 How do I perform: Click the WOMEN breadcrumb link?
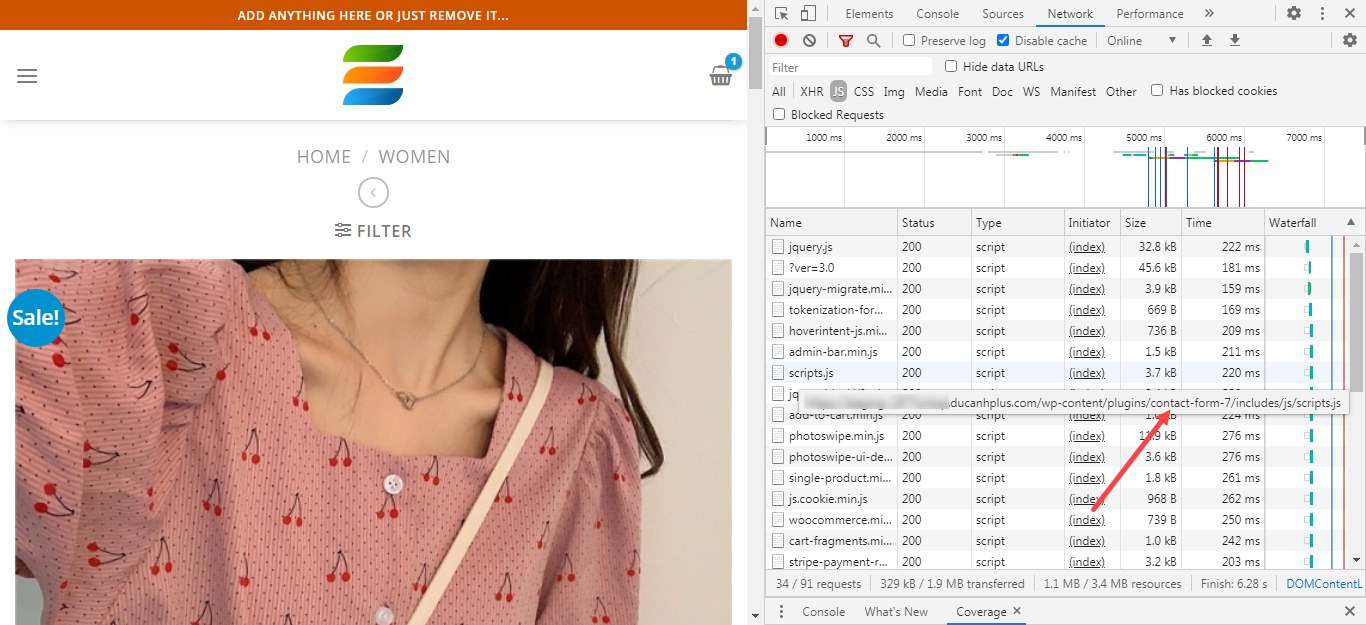(414, 157)
